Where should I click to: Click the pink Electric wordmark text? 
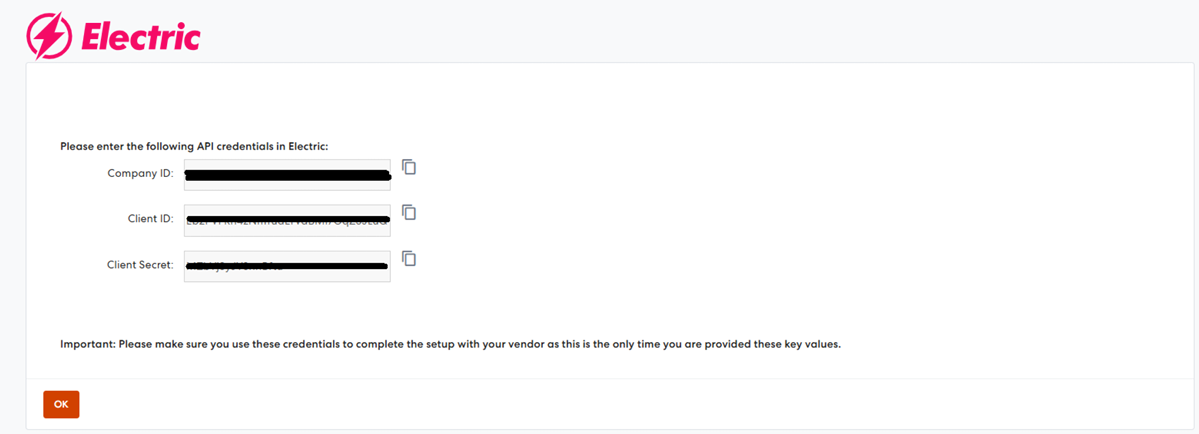(x=140, y=37)
